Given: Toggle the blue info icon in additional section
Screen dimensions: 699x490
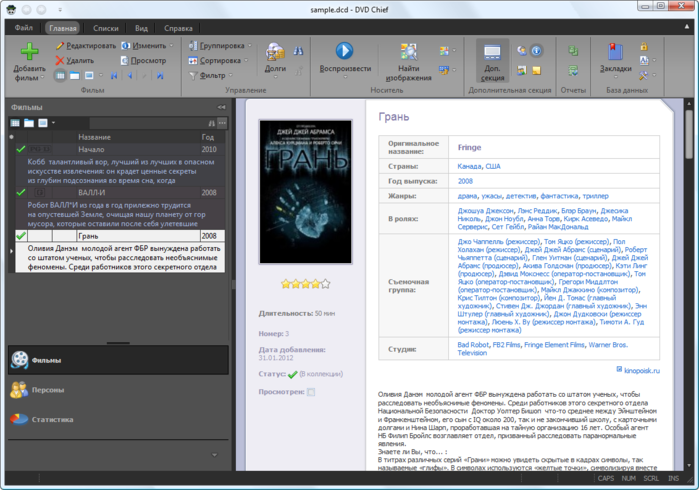Looking at the screenshot, I should 536,50.
